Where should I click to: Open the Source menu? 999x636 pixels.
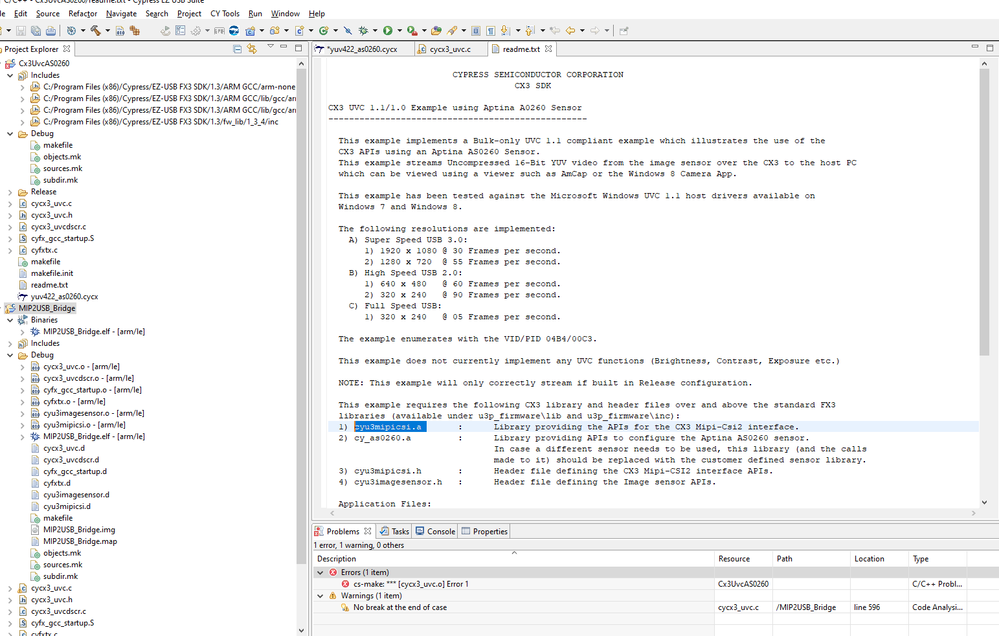pyautogui.click(x=48, y=13)
